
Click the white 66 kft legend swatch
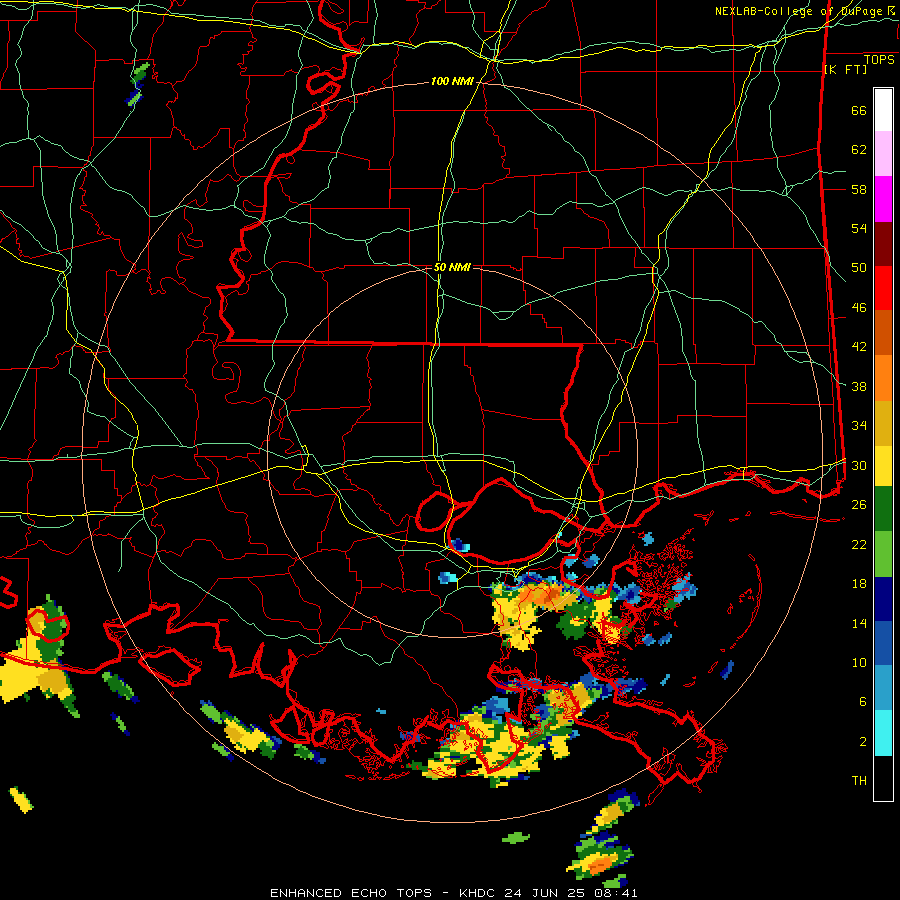pos(883,110)
